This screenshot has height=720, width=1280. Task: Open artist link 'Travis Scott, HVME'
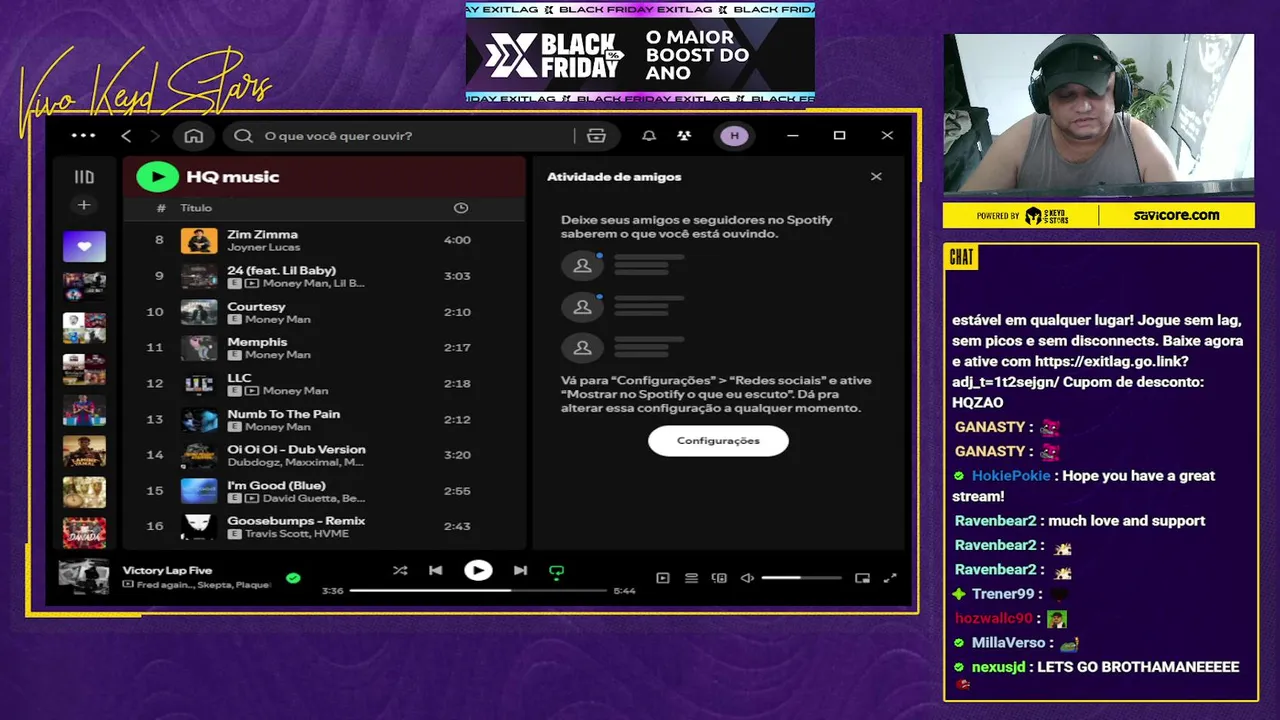pos(297,534)
